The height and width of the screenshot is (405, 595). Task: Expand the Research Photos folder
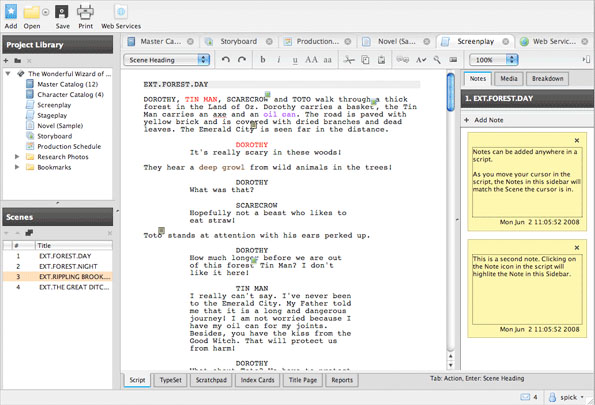(x=17, y=157)
